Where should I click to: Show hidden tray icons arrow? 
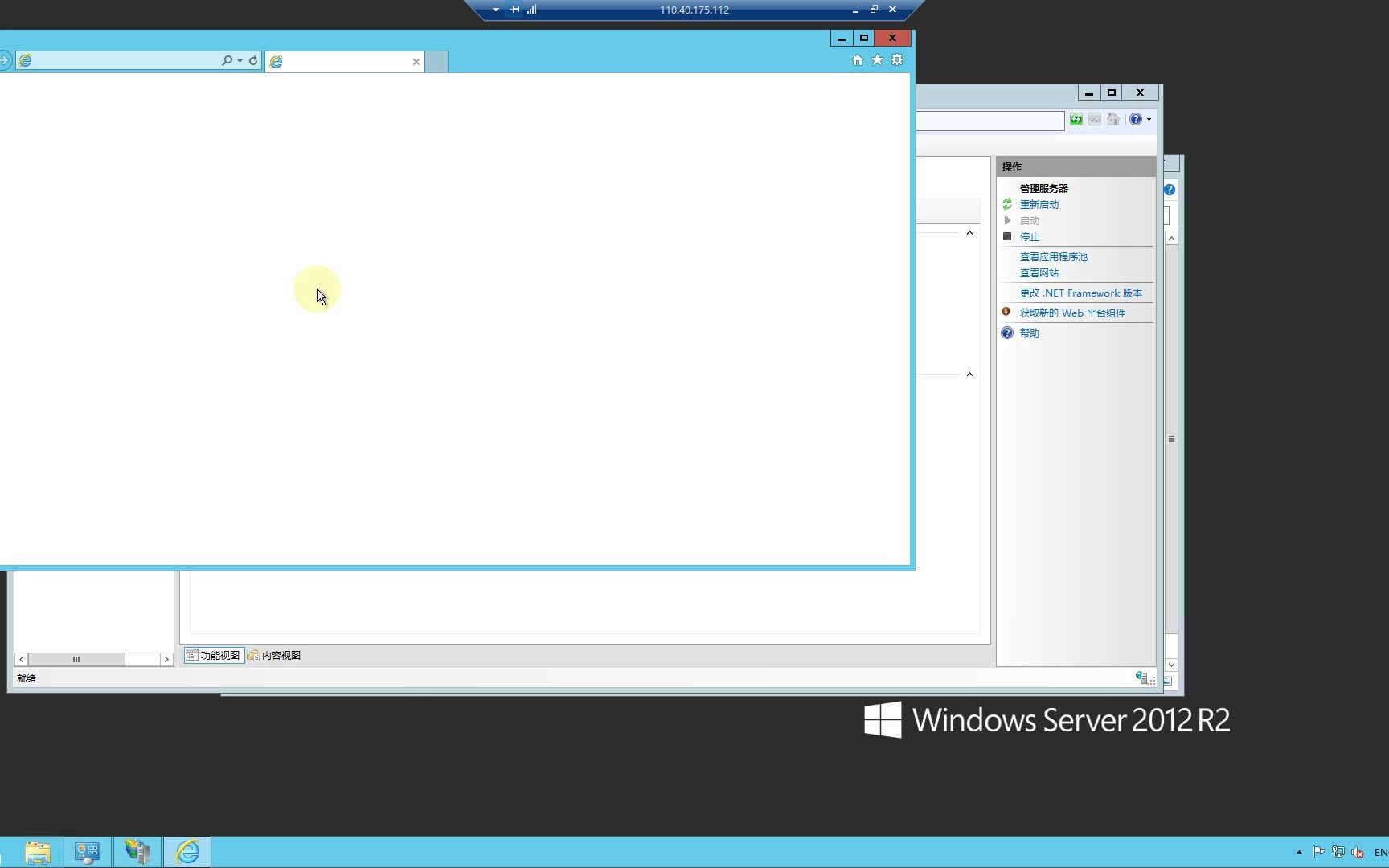pos(1299,852)
